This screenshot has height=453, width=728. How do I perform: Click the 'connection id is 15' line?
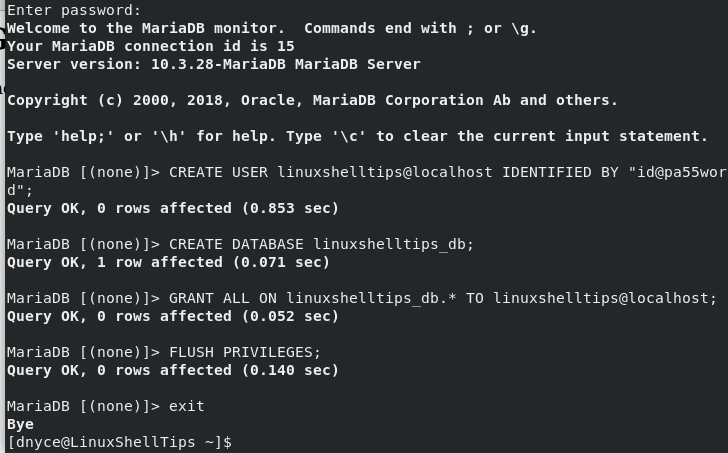point(150,46)
